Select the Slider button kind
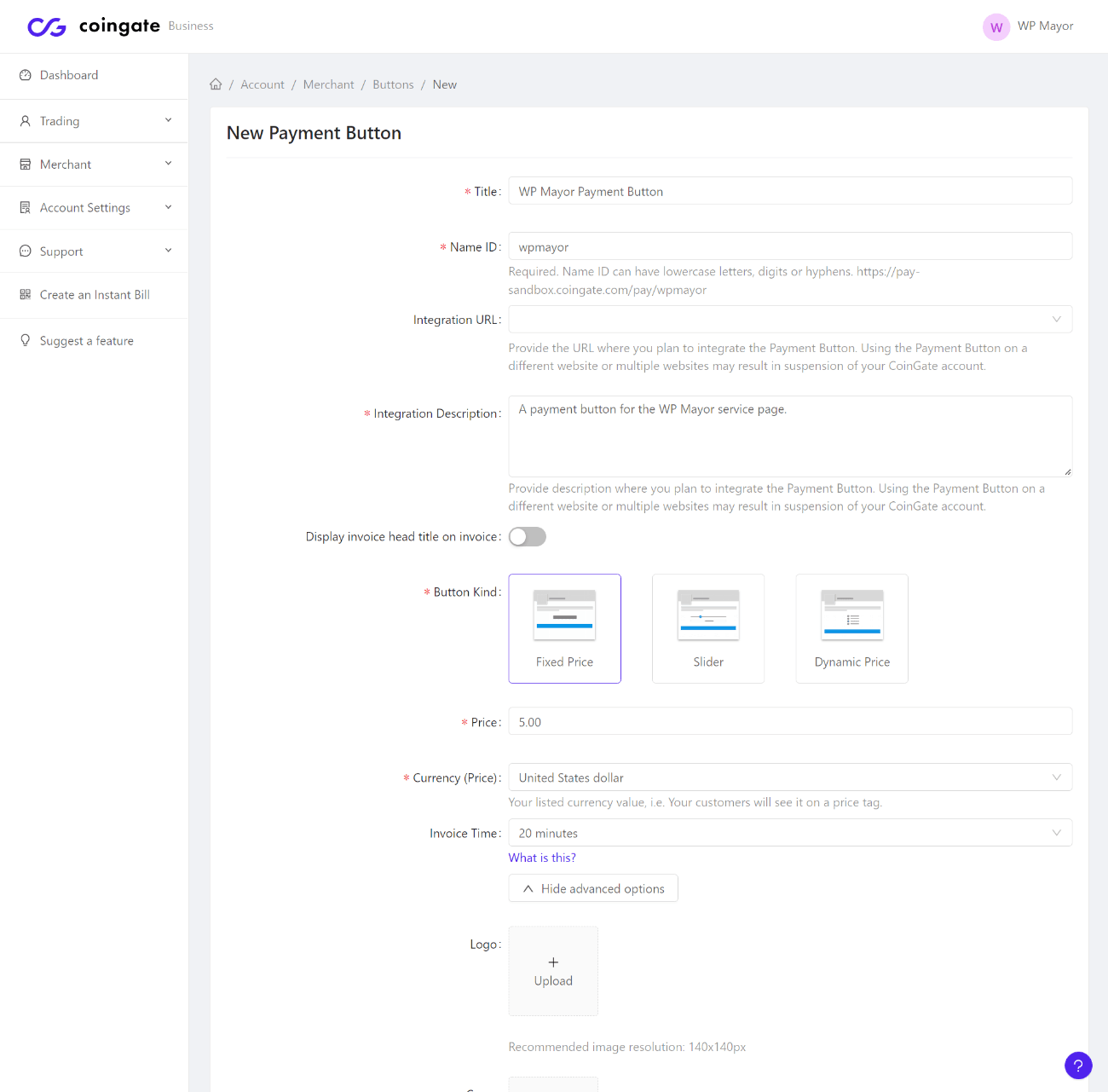The width and height of the screenshot is (1108, 1092). [x=707, y=628]
